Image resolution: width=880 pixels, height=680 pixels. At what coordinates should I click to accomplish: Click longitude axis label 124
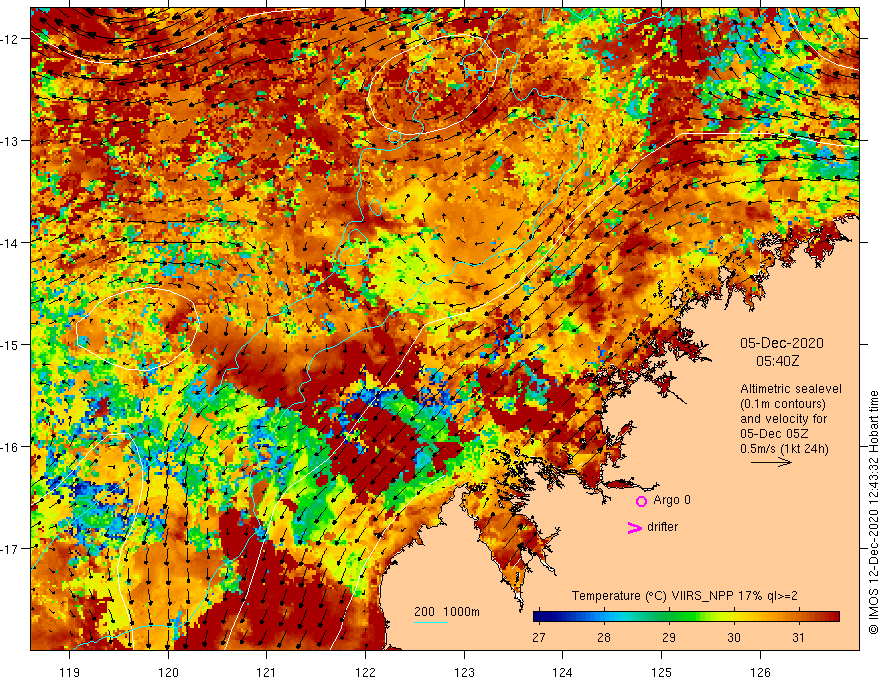[563, 672]
